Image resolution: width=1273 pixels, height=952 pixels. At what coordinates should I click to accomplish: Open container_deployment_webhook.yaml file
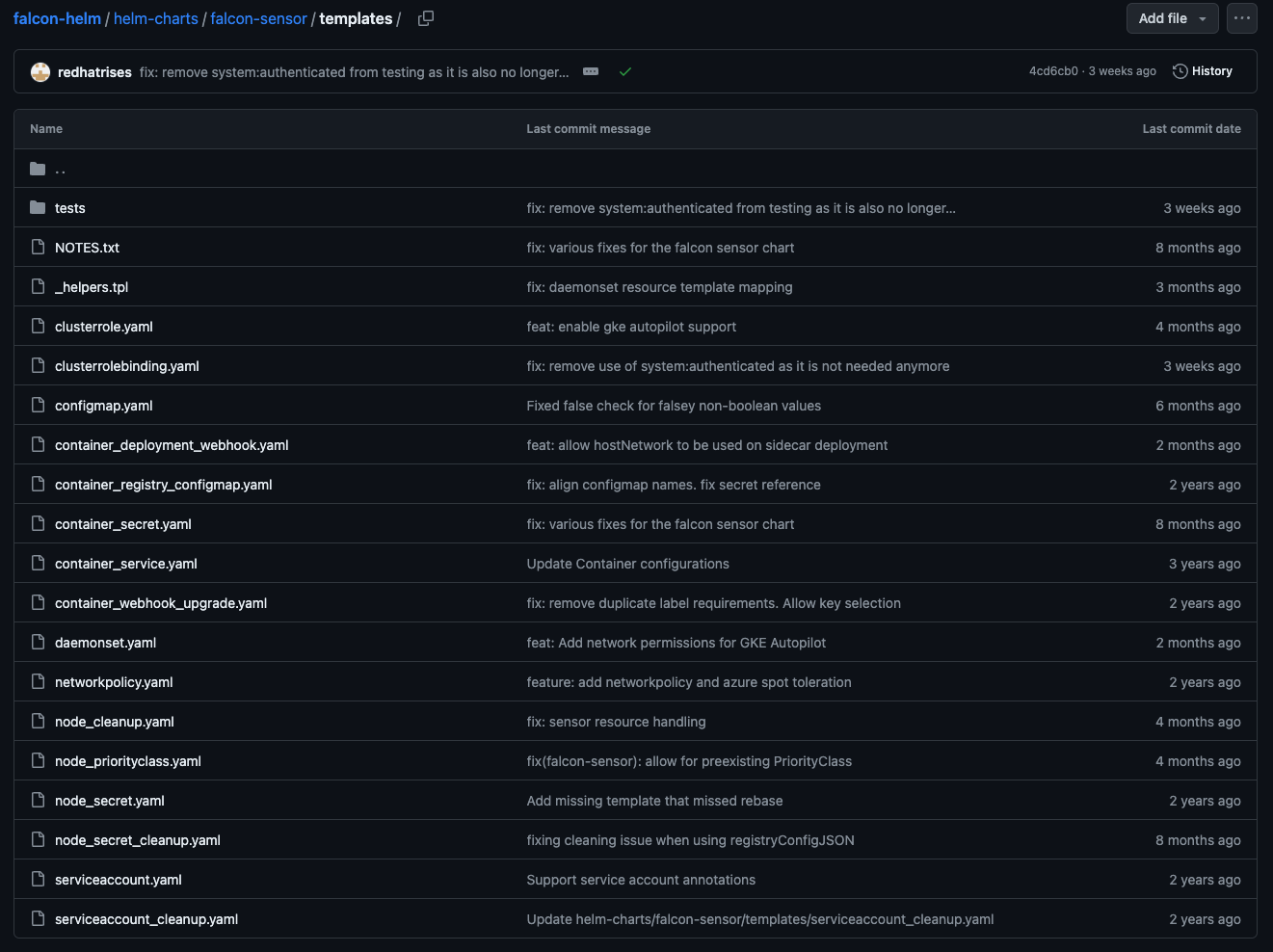[172, 445]
